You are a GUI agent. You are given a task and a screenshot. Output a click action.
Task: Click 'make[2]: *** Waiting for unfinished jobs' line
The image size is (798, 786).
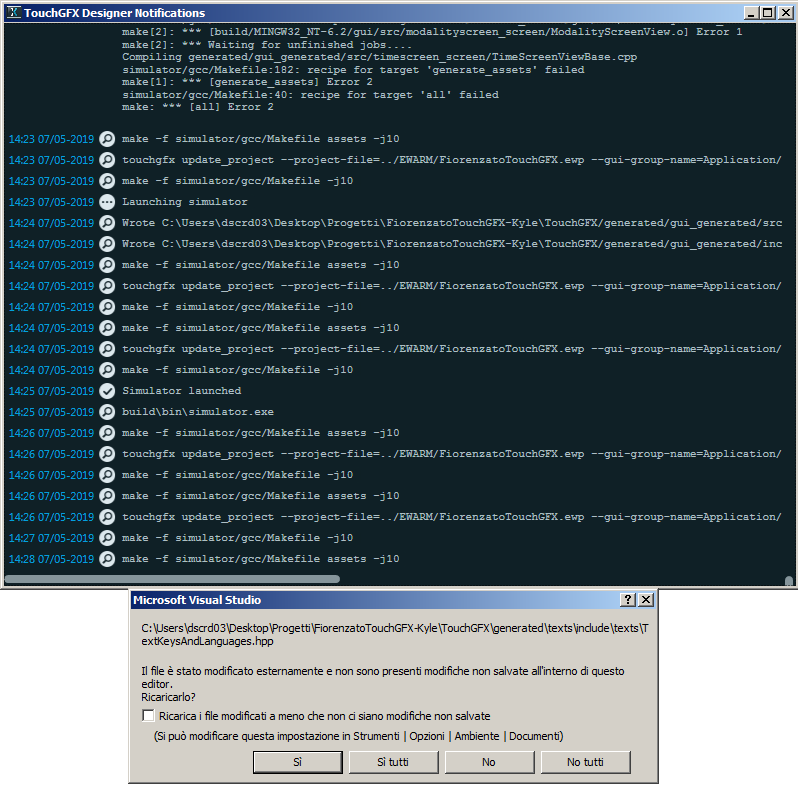pos(267,45)
